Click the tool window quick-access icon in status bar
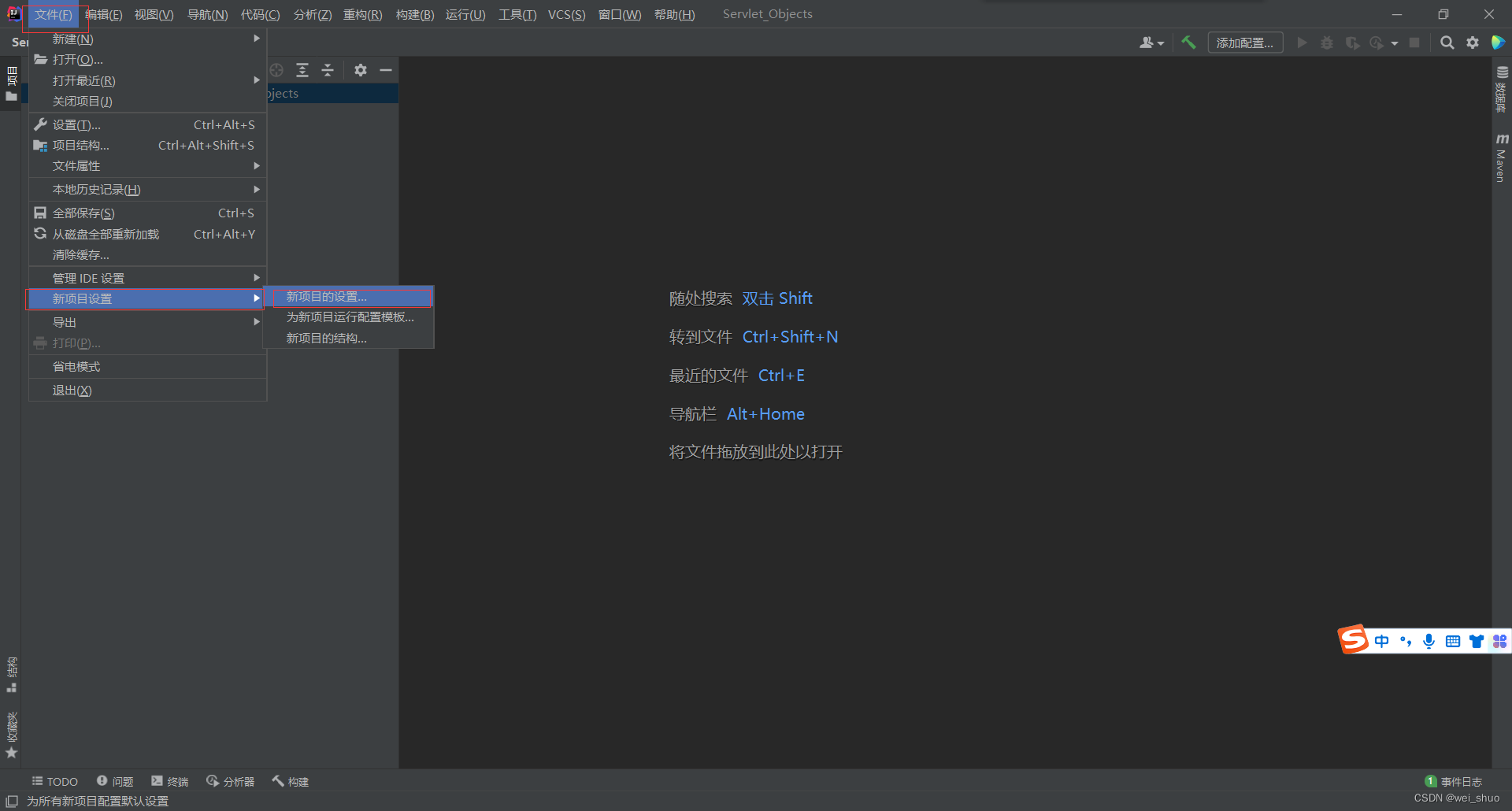Image resolution: width=1512 pixels, height=811 pixels. [12, 801]
